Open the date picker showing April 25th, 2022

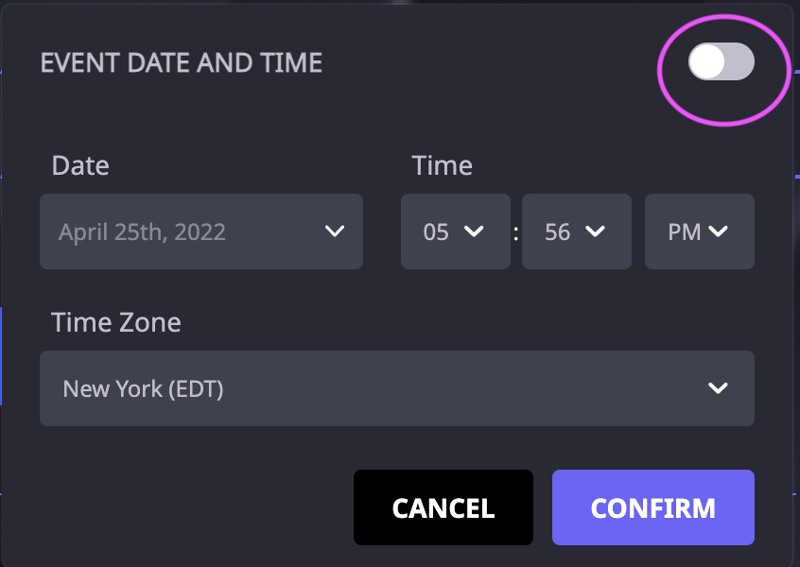click(201, 232)
